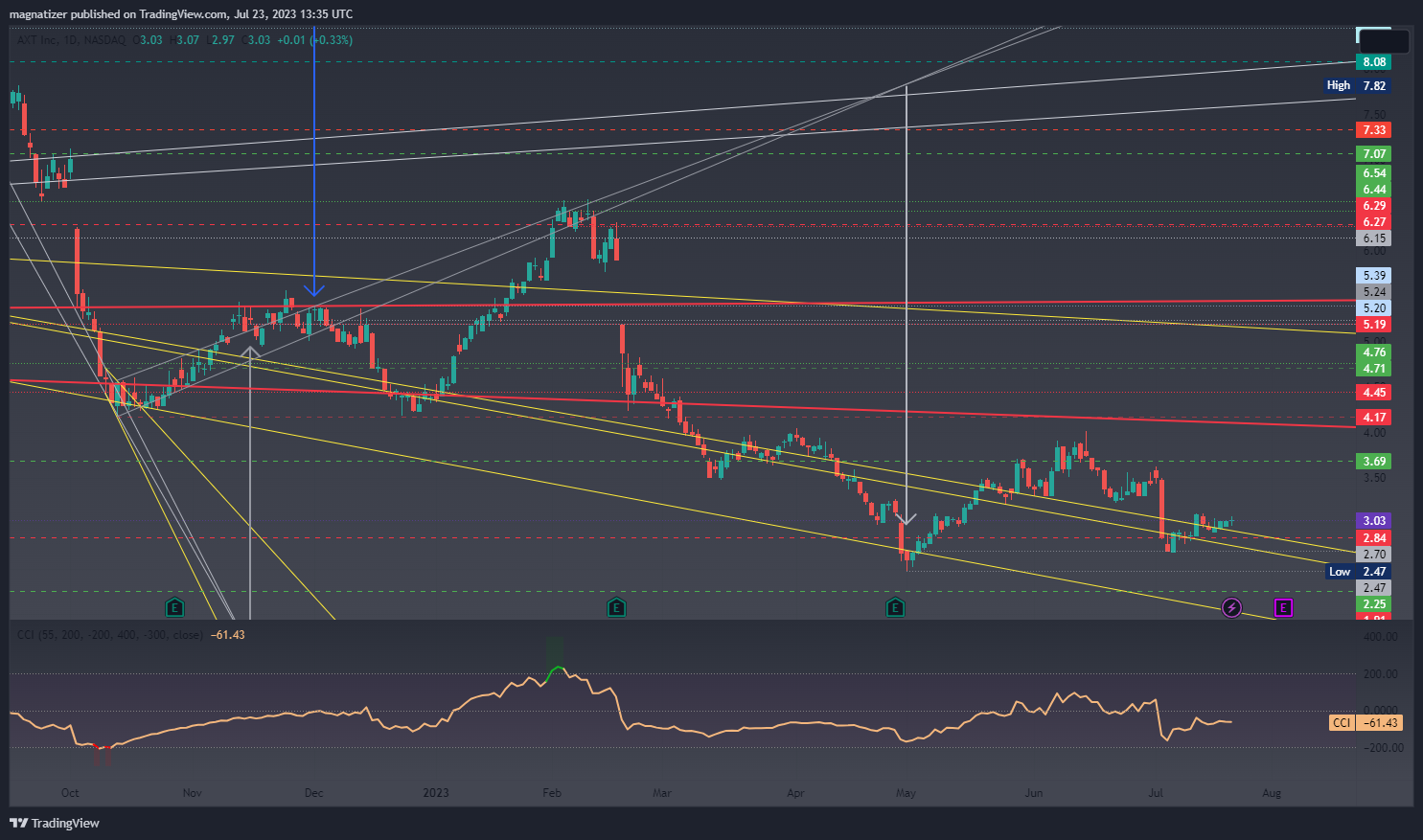1423x840 pixels.
Task: Click the Aug label on time axis
Action: pos(1272,793)
